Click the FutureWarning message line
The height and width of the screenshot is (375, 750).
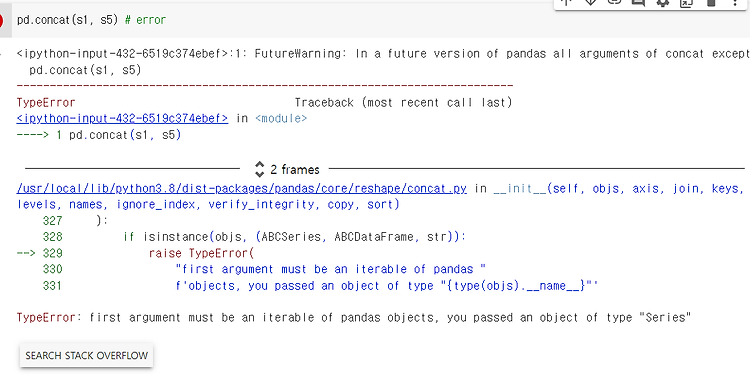pos(383,54)
